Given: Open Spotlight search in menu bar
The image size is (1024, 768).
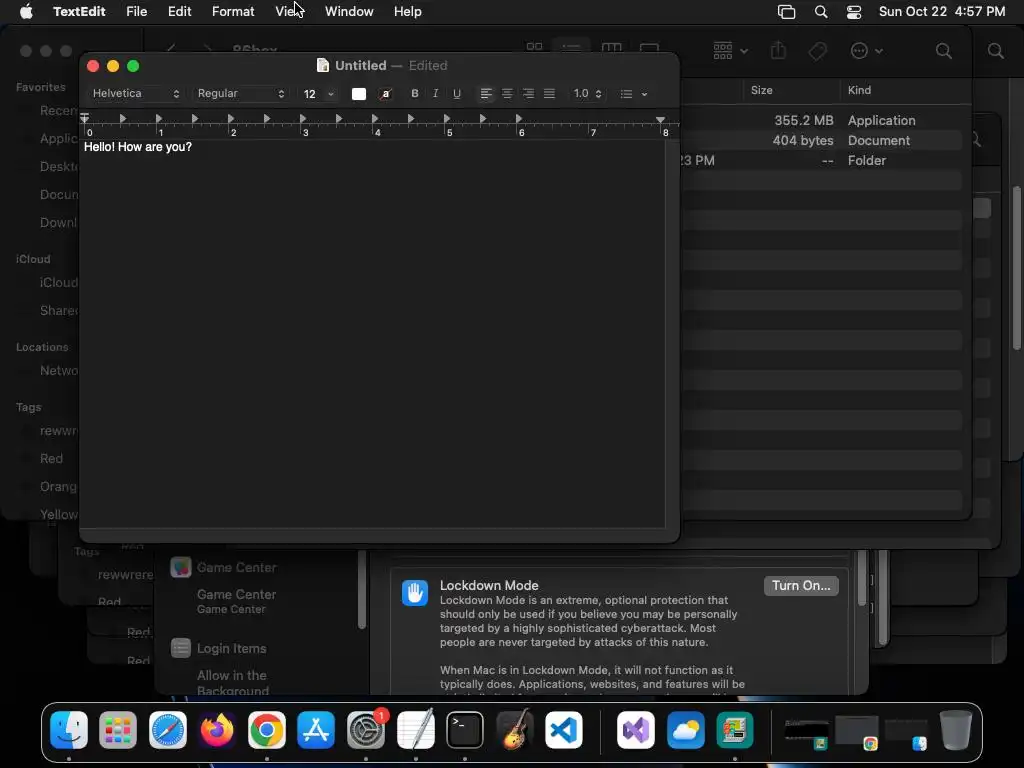Looking at the screenshot, I should (x=821, y=12).
